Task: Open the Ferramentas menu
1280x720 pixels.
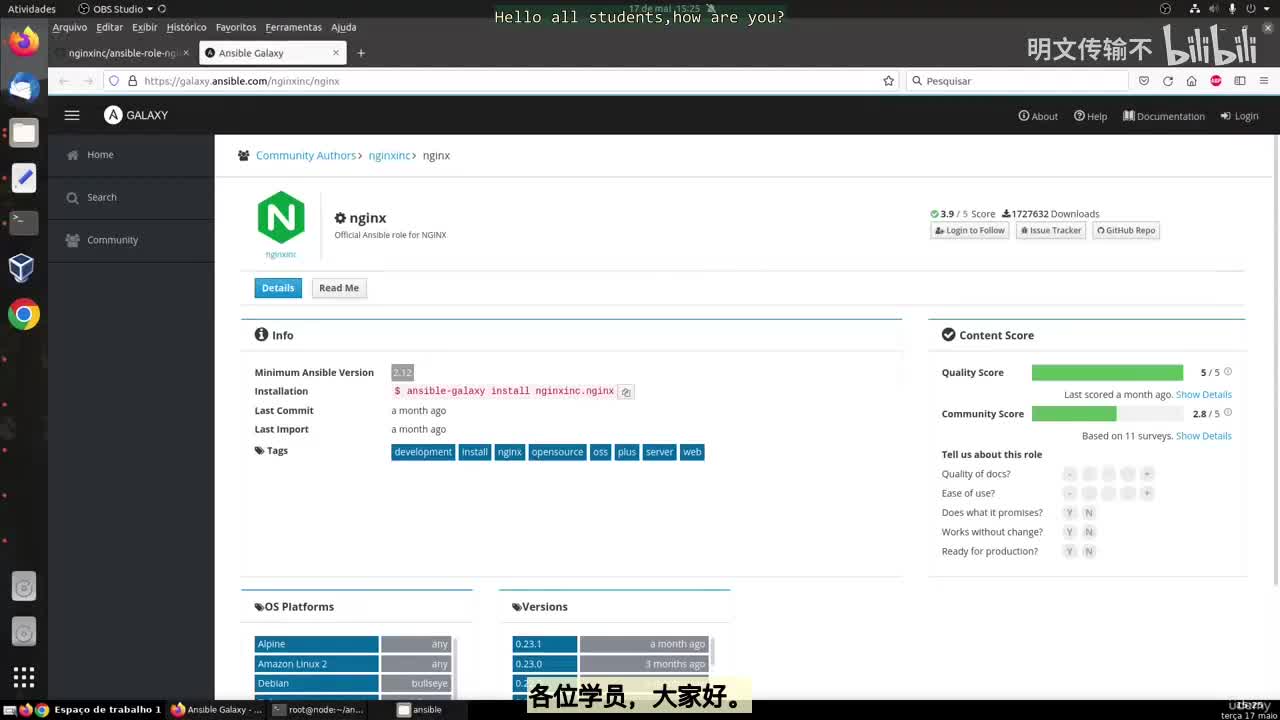Action: click(293, 27)
